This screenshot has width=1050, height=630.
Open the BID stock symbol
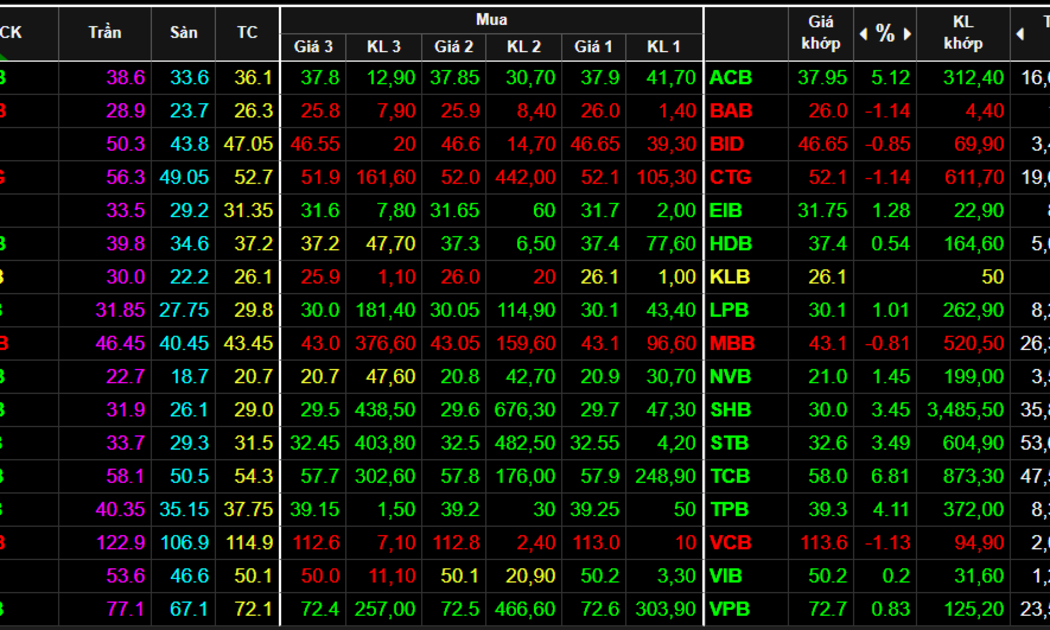[727, 144]
